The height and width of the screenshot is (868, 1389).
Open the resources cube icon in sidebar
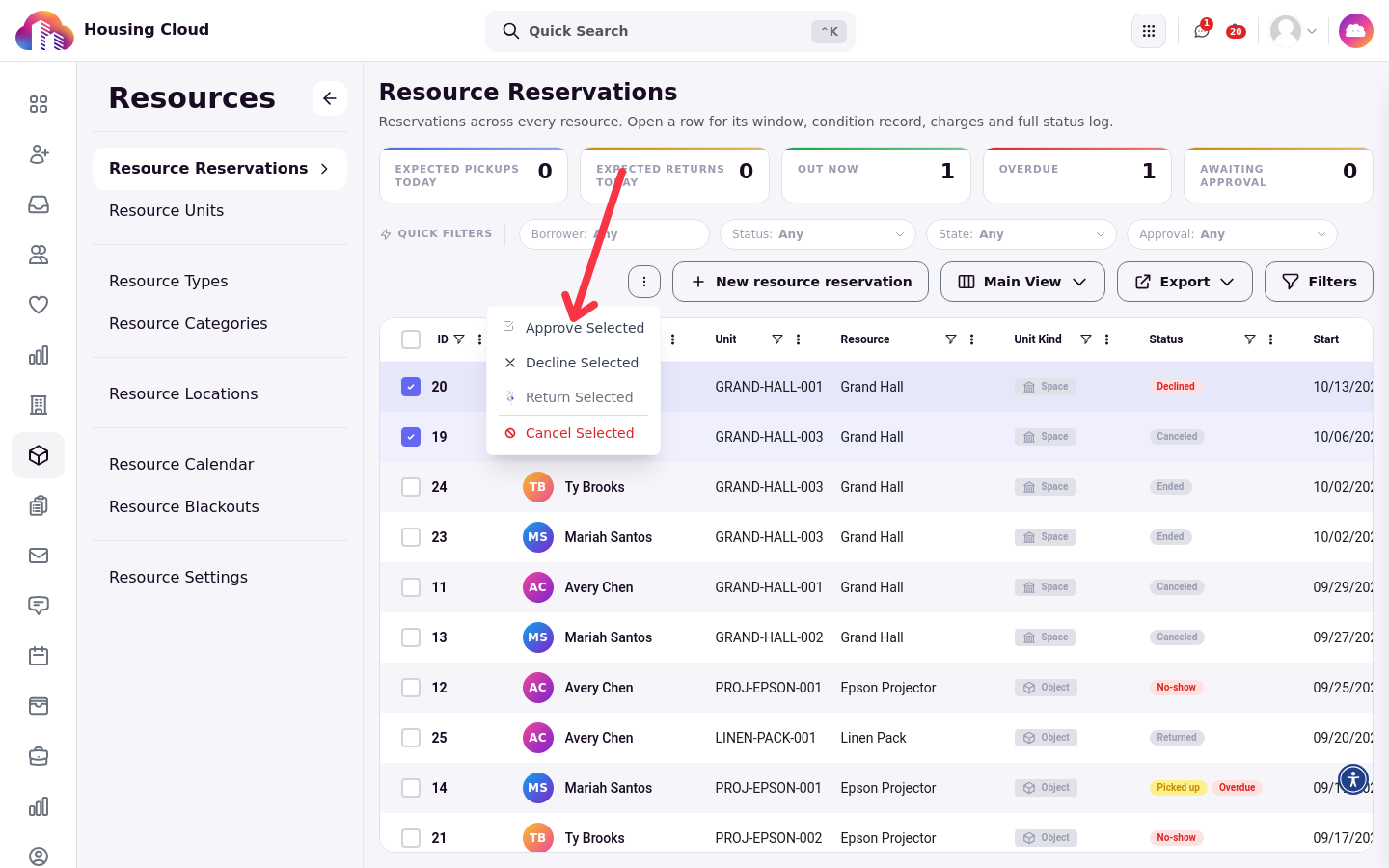[39, 455]
